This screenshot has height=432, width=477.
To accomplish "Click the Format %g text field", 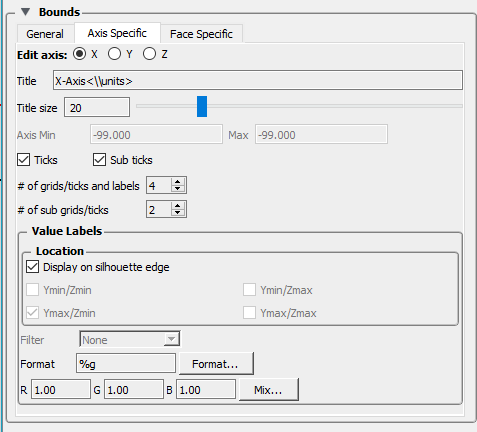I will [x=126, y=364].
